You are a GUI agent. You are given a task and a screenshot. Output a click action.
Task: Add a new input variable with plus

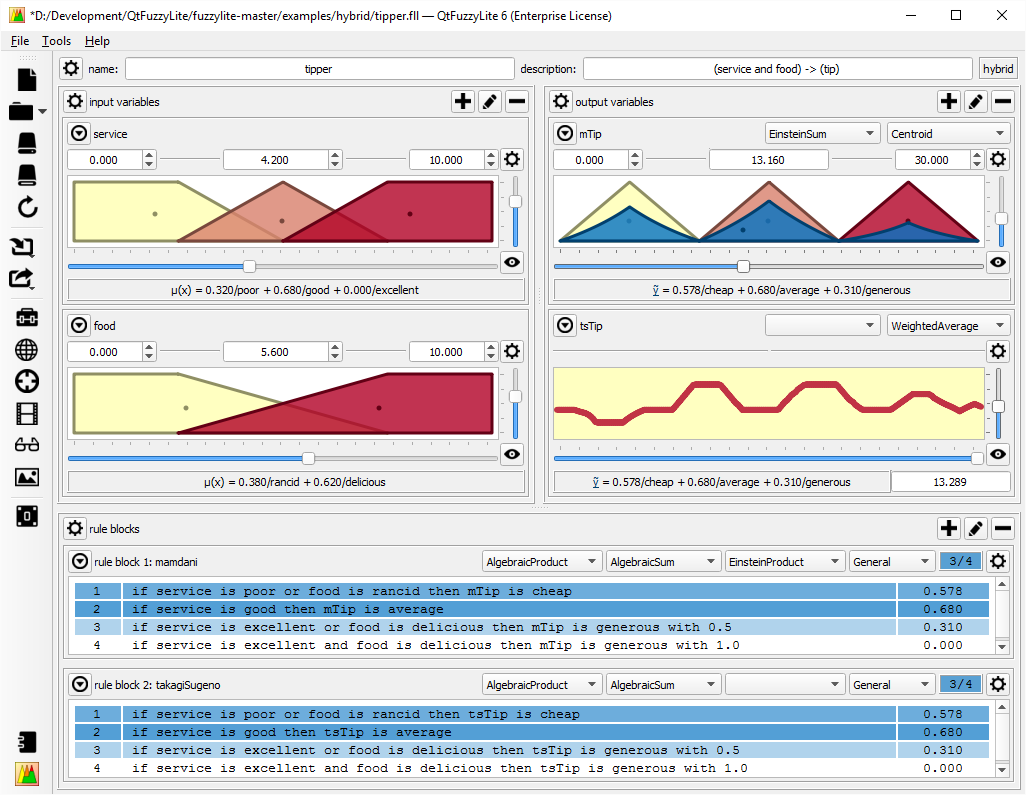coord(463,101)
